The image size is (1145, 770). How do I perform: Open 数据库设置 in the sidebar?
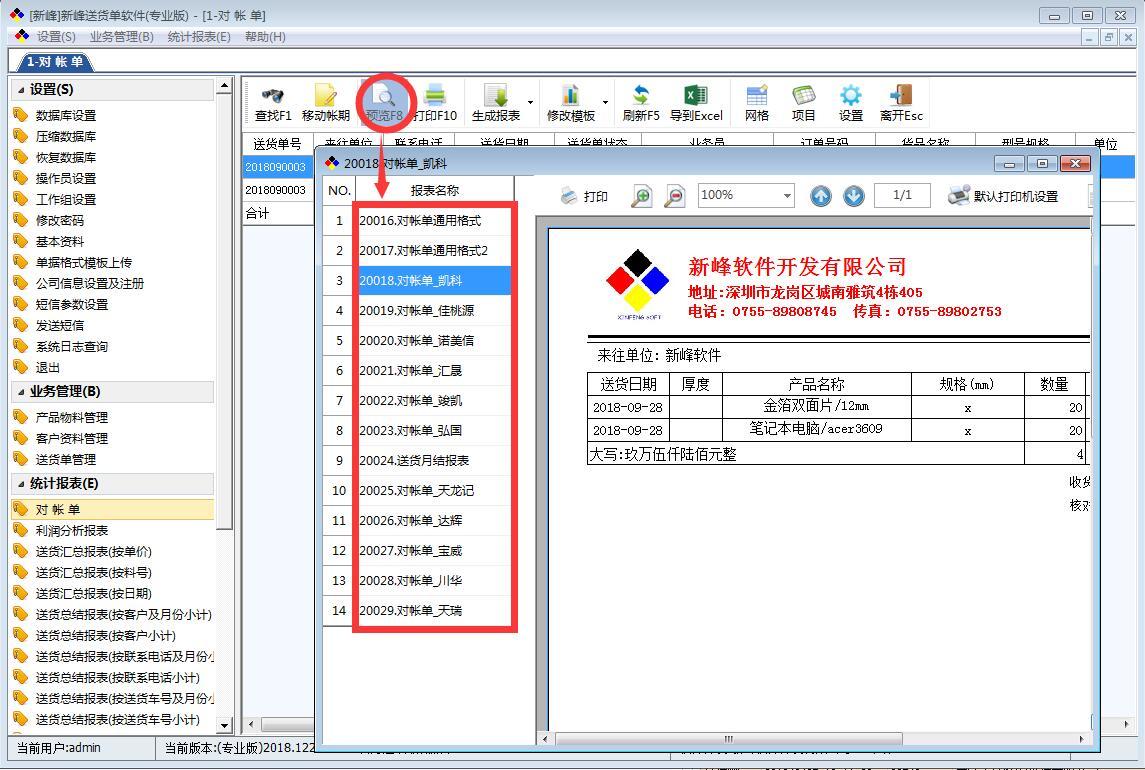66,115
